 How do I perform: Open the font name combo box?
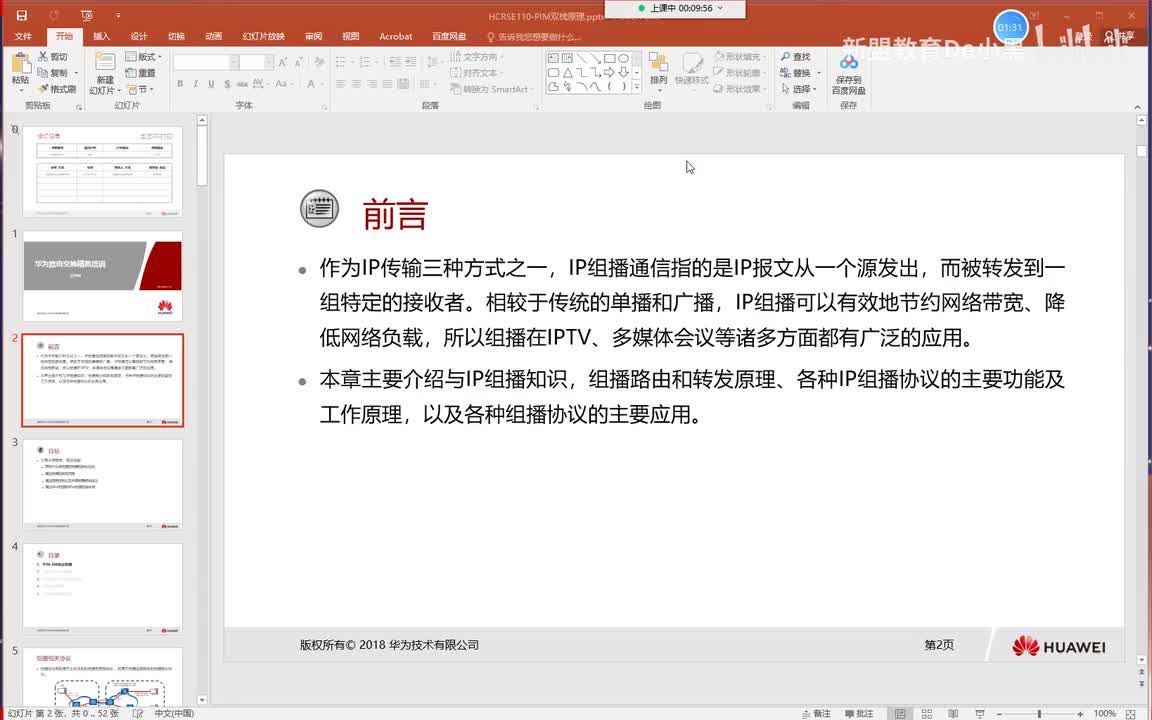[206, 62]
